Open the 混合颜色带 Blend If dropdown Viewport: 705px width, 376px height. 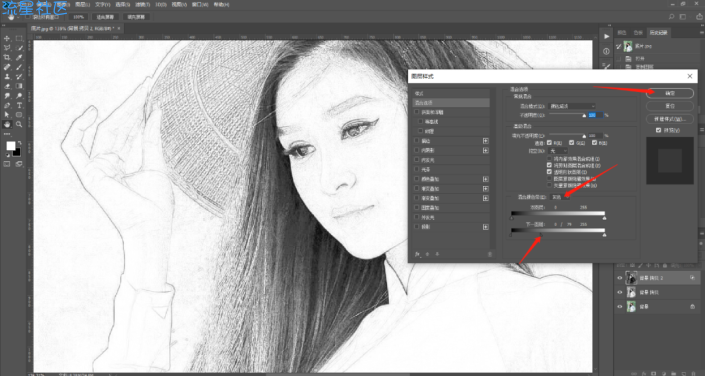pyautogui.click(x=561, y=197)
